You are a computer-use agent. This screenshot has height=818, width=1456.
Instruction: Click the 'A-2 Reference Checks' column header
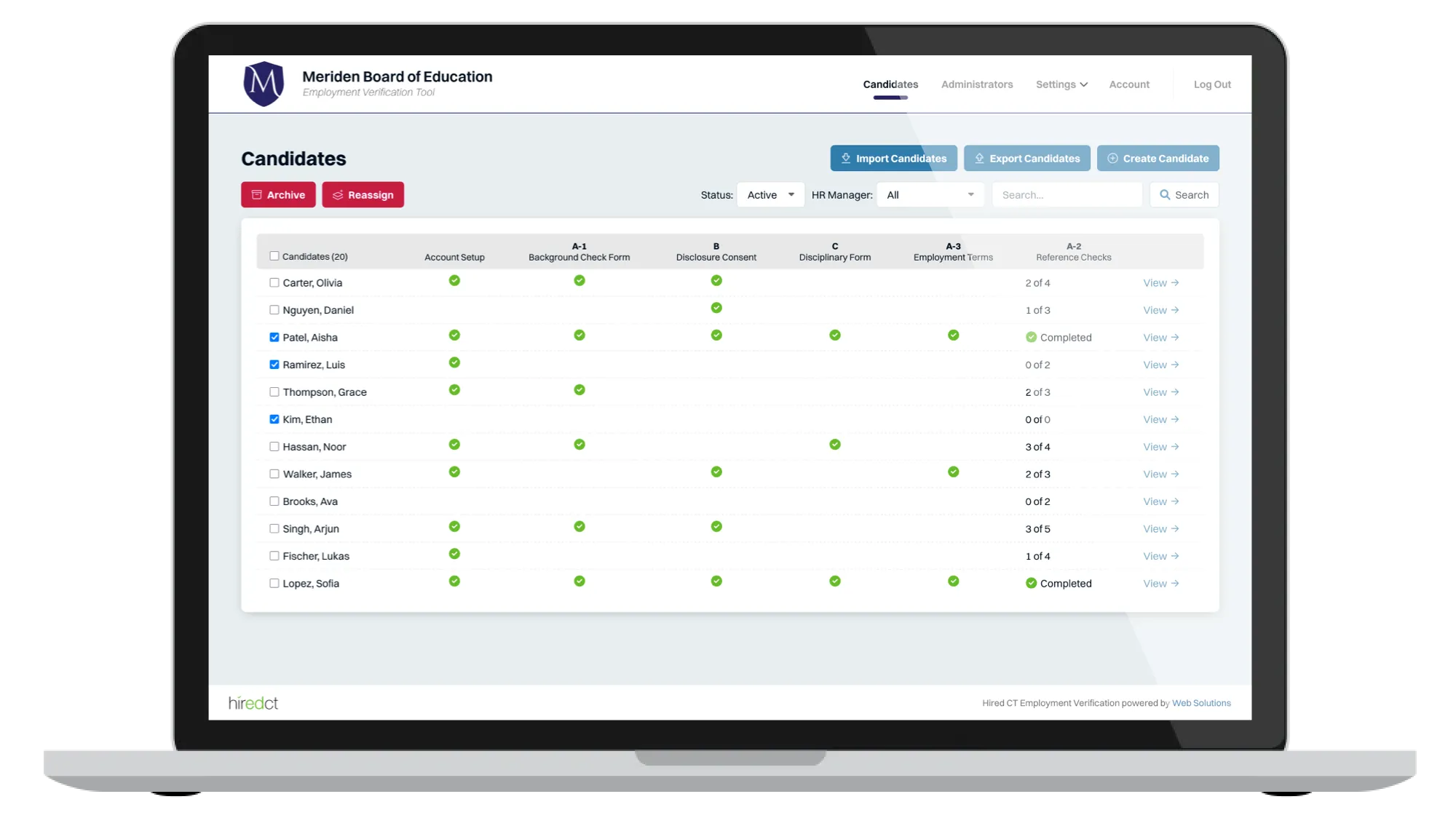pyautogui.click(x=1073, y=252)
